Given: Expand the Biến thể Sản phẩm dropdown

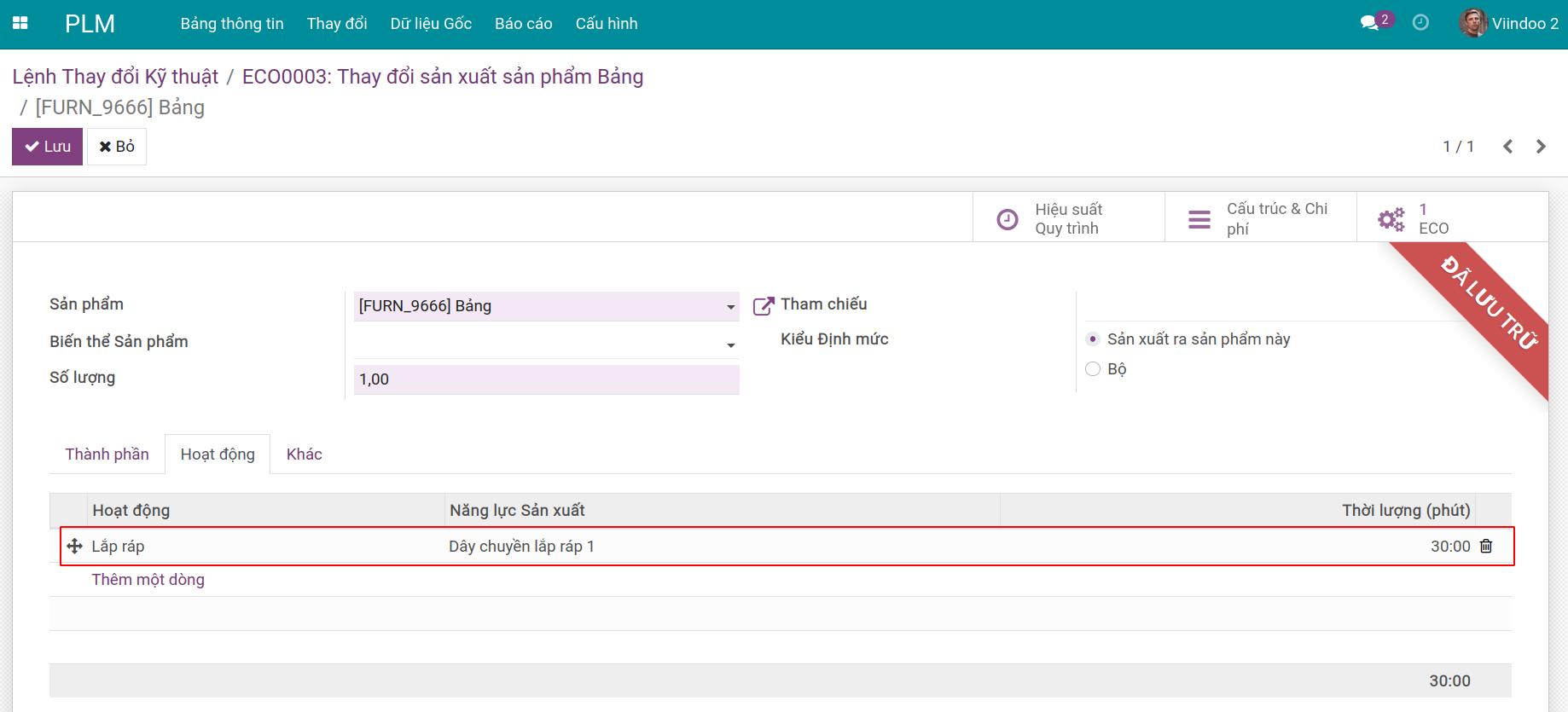Looking at the screenshot, I should [730, 344].
